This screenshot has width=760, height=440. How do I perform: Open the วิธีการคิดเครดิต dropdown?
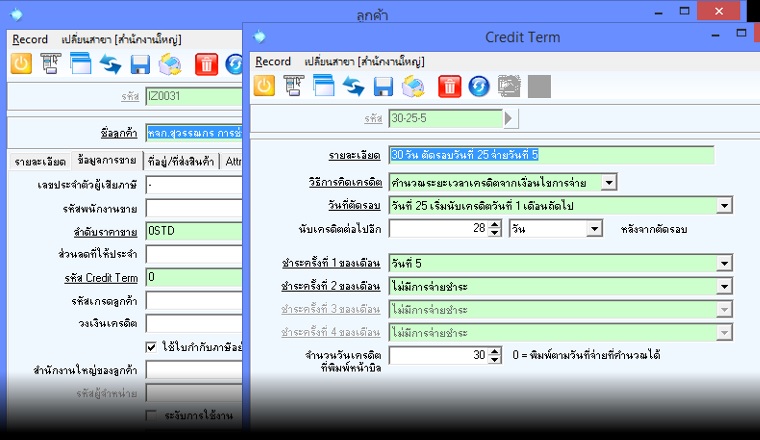[x=608, y=182]
